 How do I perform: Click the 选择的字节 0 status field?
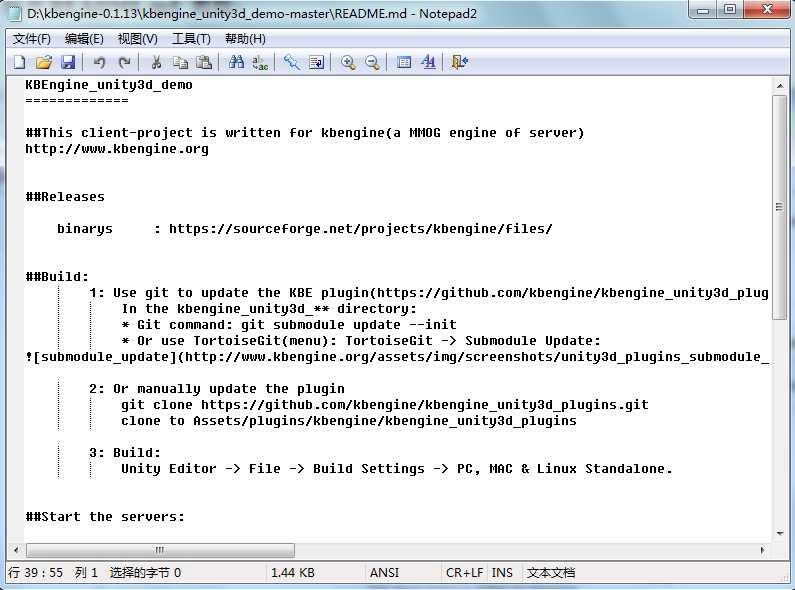145,573
